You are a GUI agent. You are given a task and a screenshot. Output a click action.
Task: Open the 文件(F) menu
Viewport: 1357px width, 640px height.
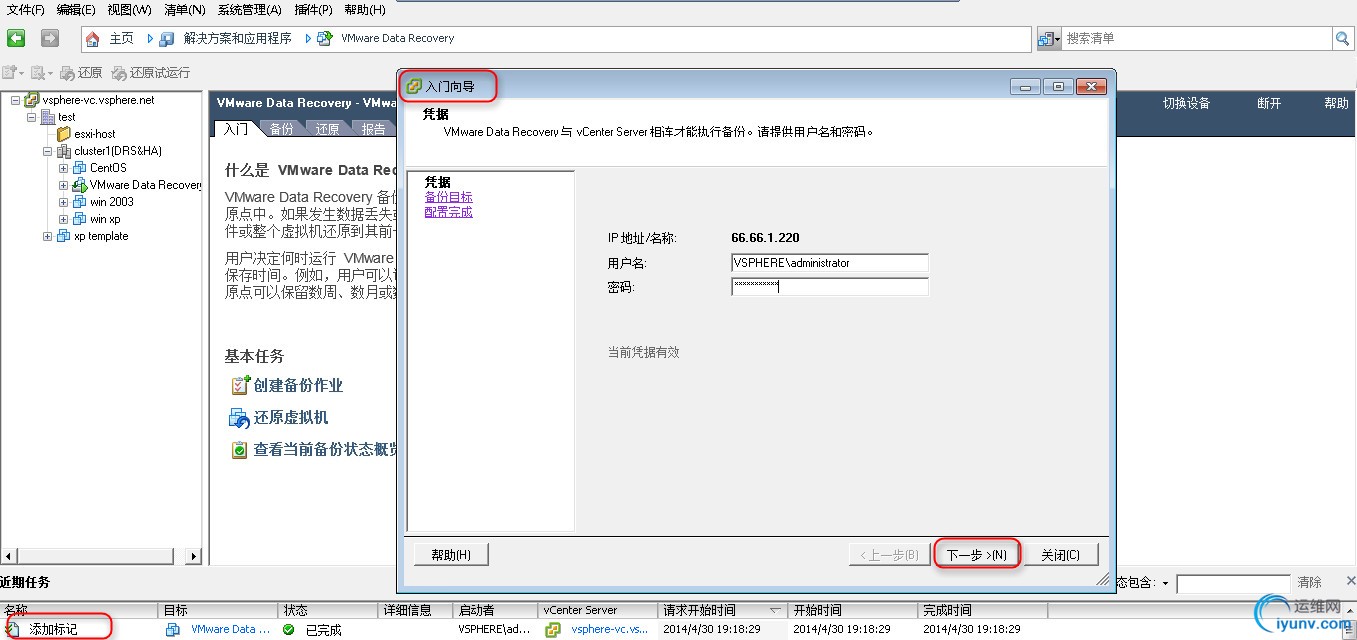tap(26, 10)
